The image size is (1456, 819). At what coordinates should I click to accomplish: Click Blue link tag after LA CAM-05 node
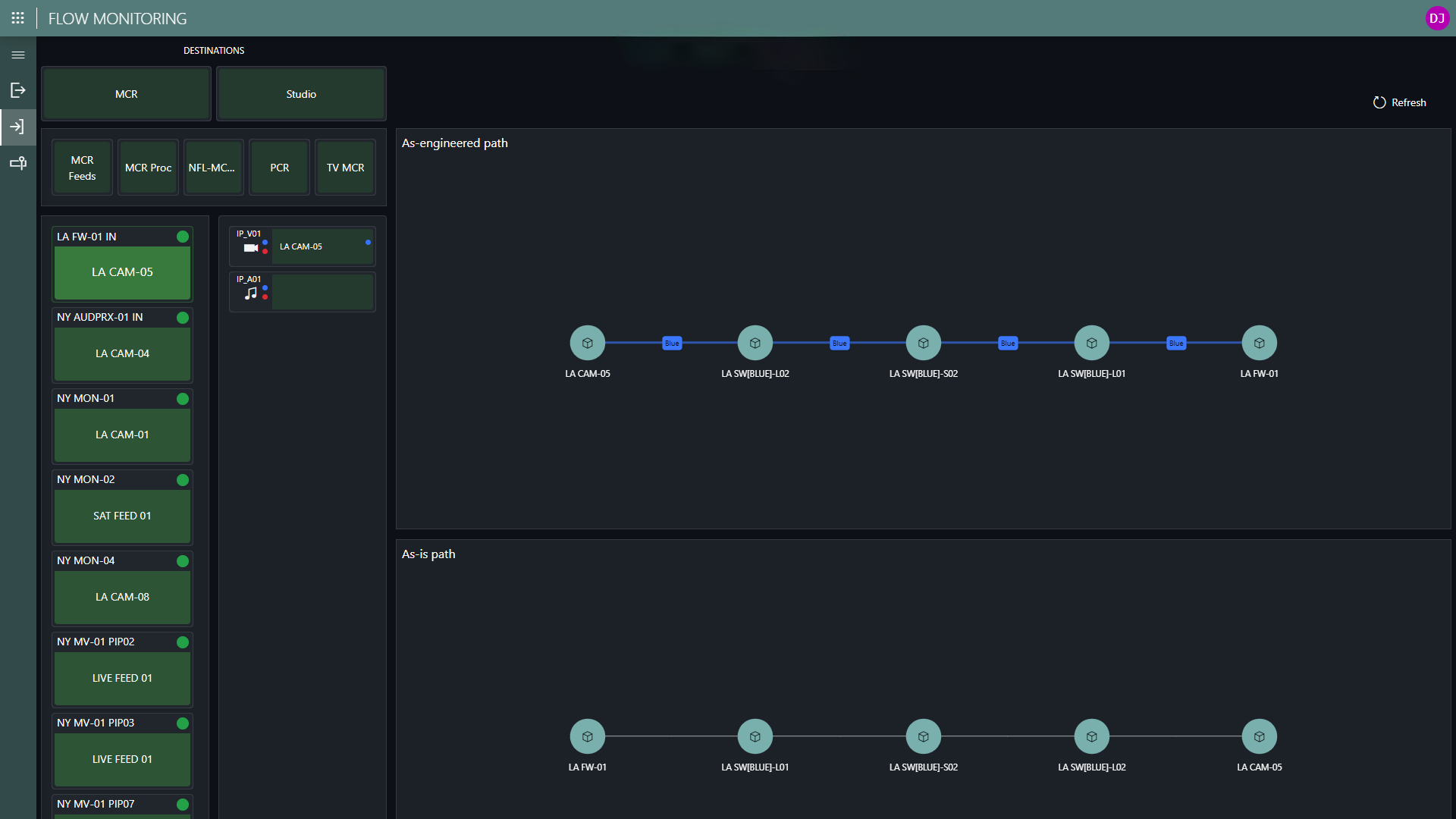click(672, 344)
